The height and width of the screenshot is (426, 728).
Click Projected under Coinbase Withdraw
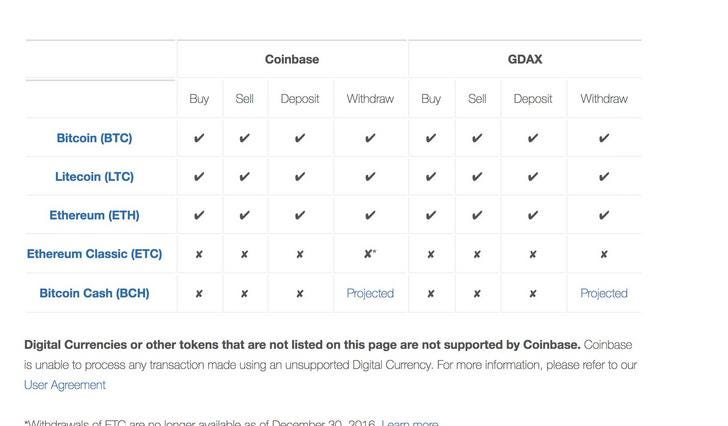tap(370, 293)
